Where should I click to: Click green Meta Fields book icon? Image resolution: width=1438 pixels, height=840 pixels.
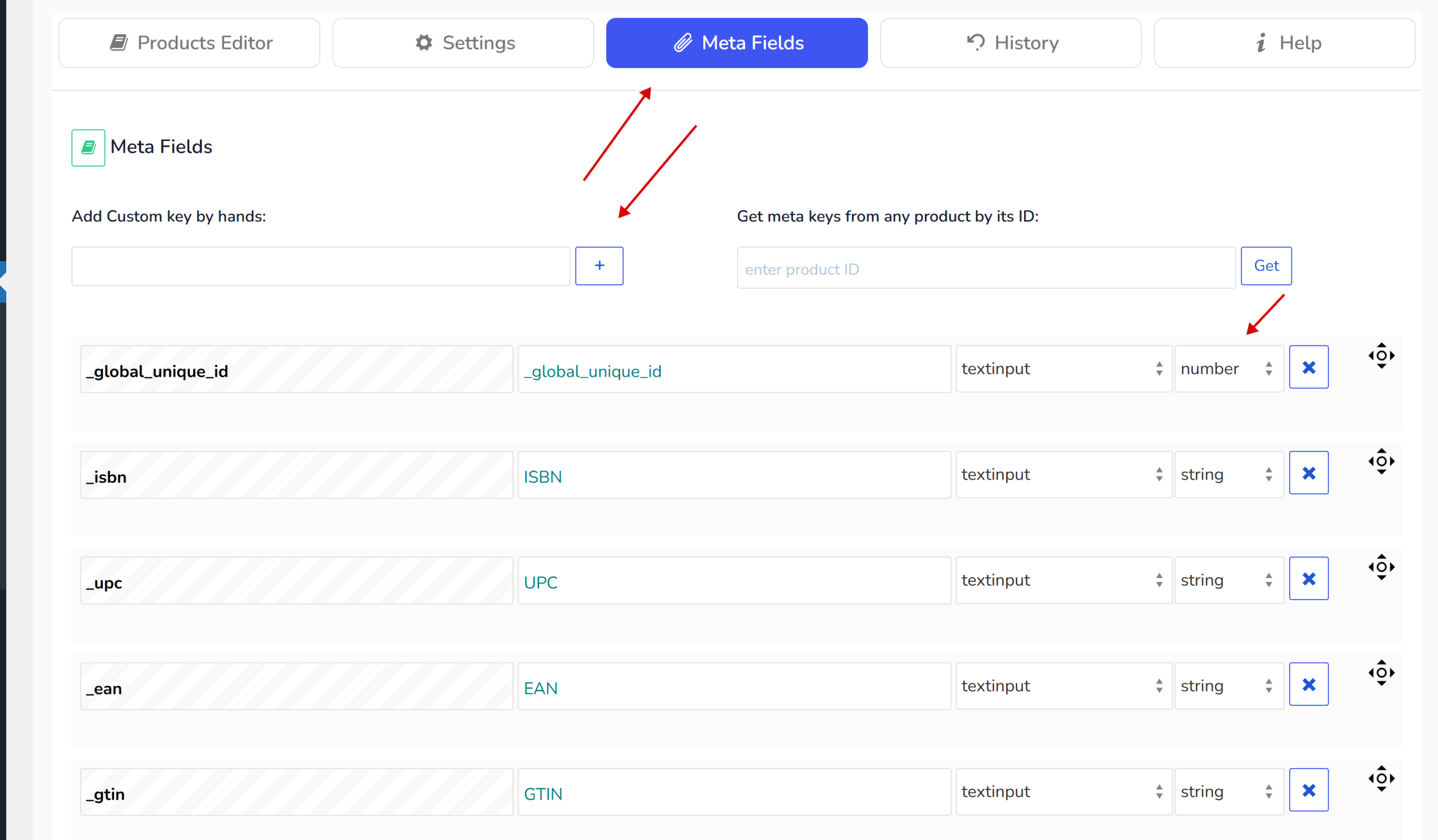point(88,148)
